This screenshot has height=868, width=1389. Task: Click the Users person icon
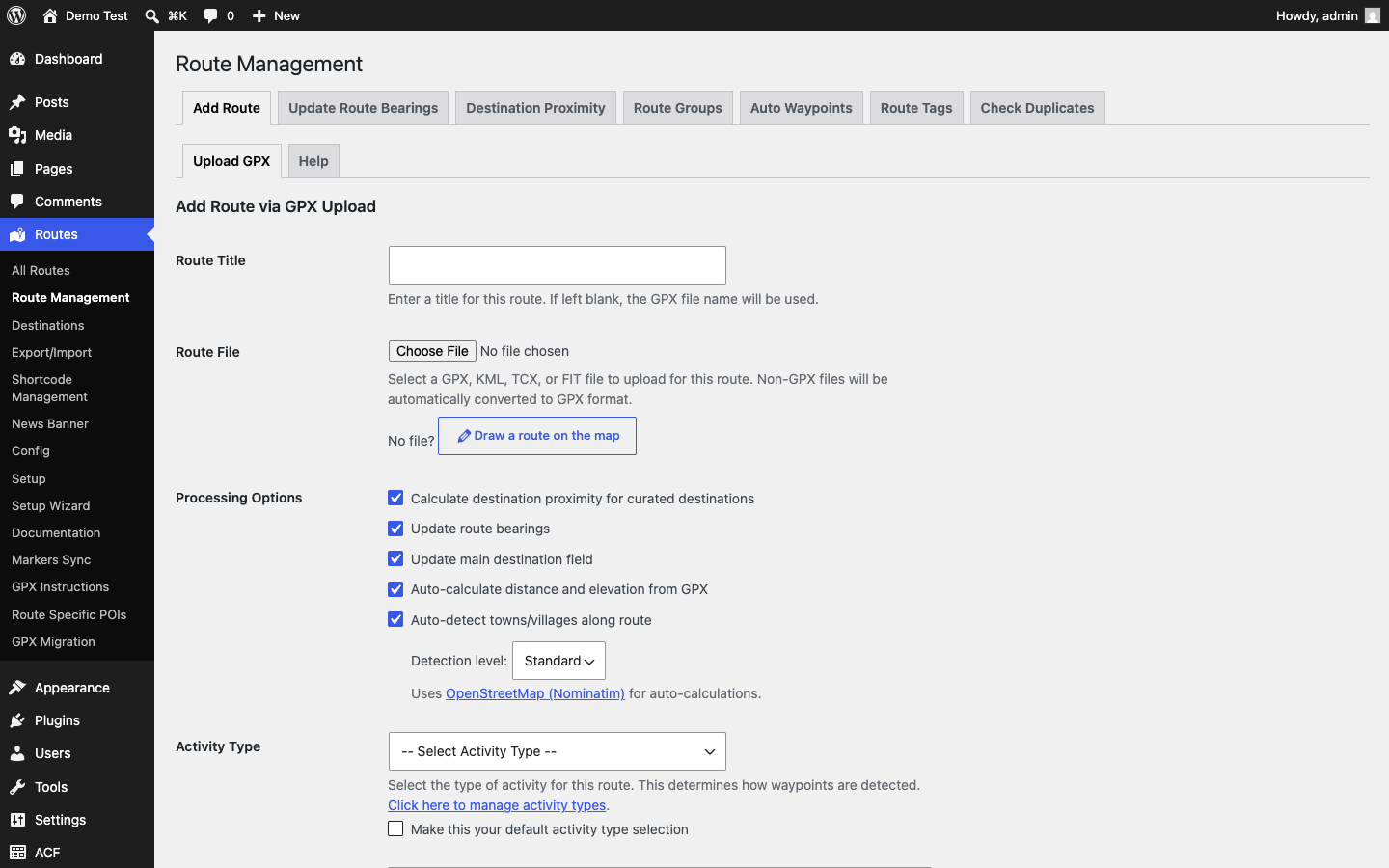(17, 753)
